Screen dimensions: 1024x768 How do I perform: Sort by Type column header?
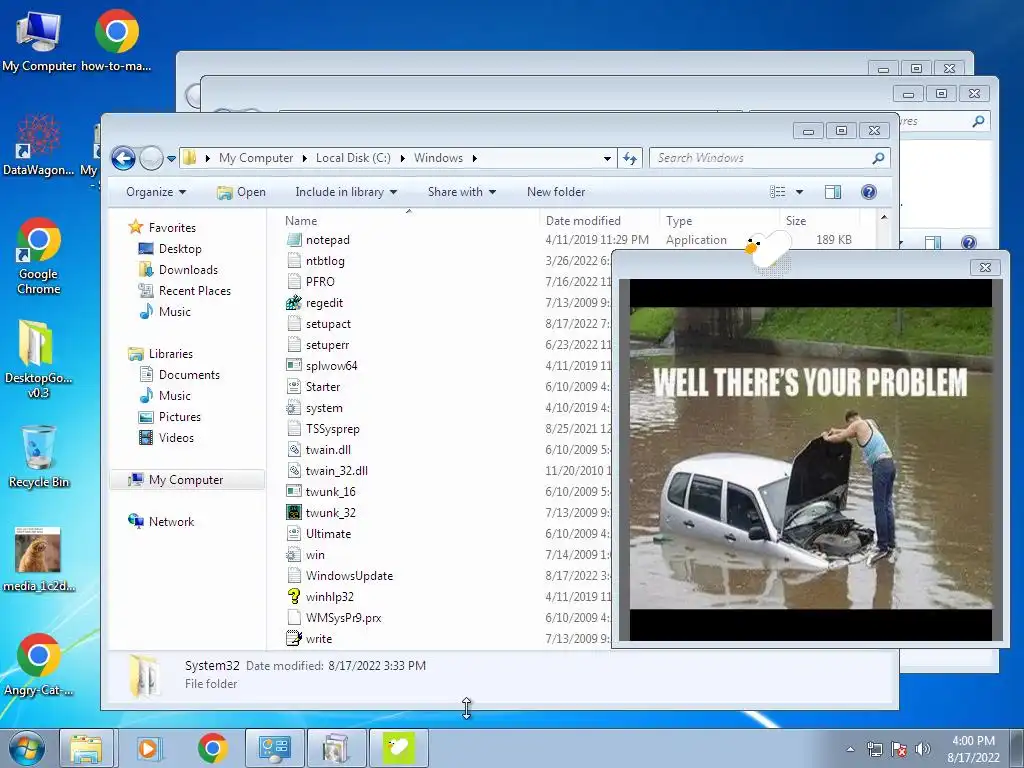point(719,221)
